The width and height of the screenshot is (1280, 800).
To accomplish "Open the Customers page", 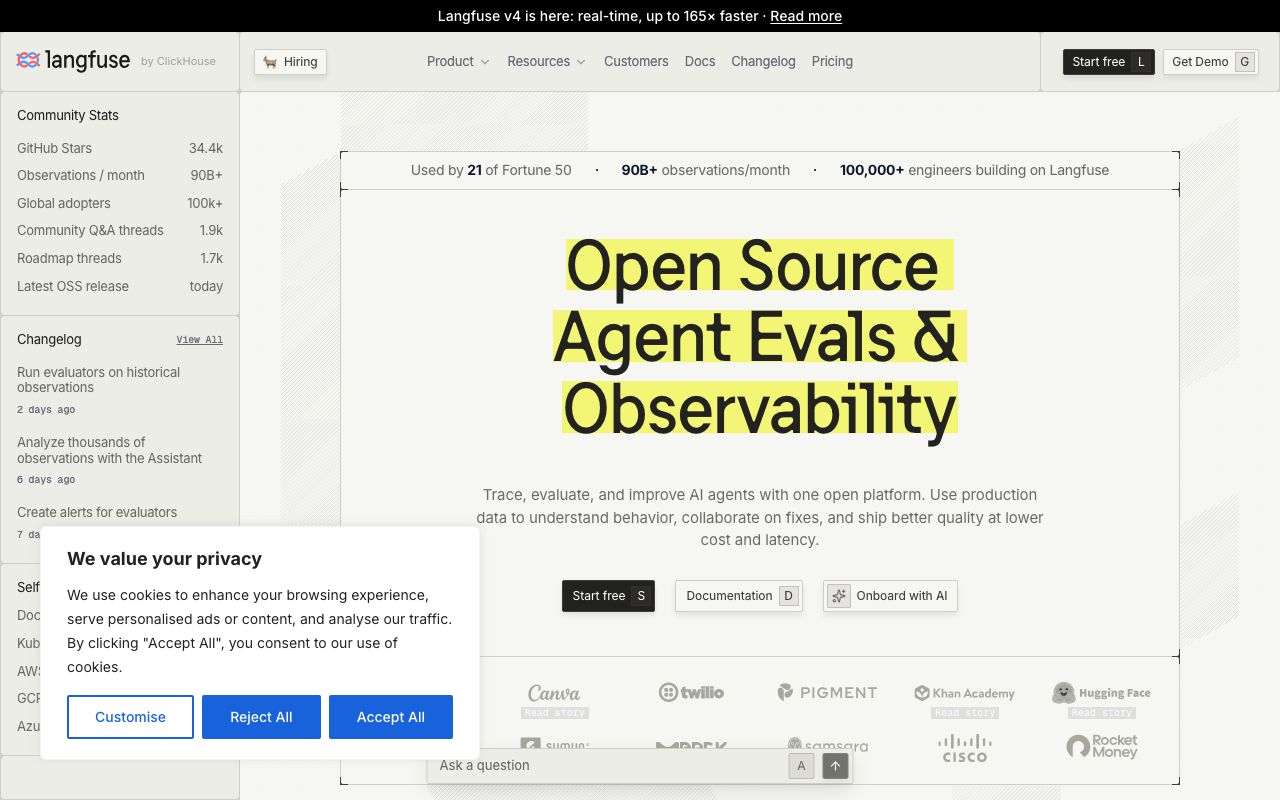I will pos(636,61).
